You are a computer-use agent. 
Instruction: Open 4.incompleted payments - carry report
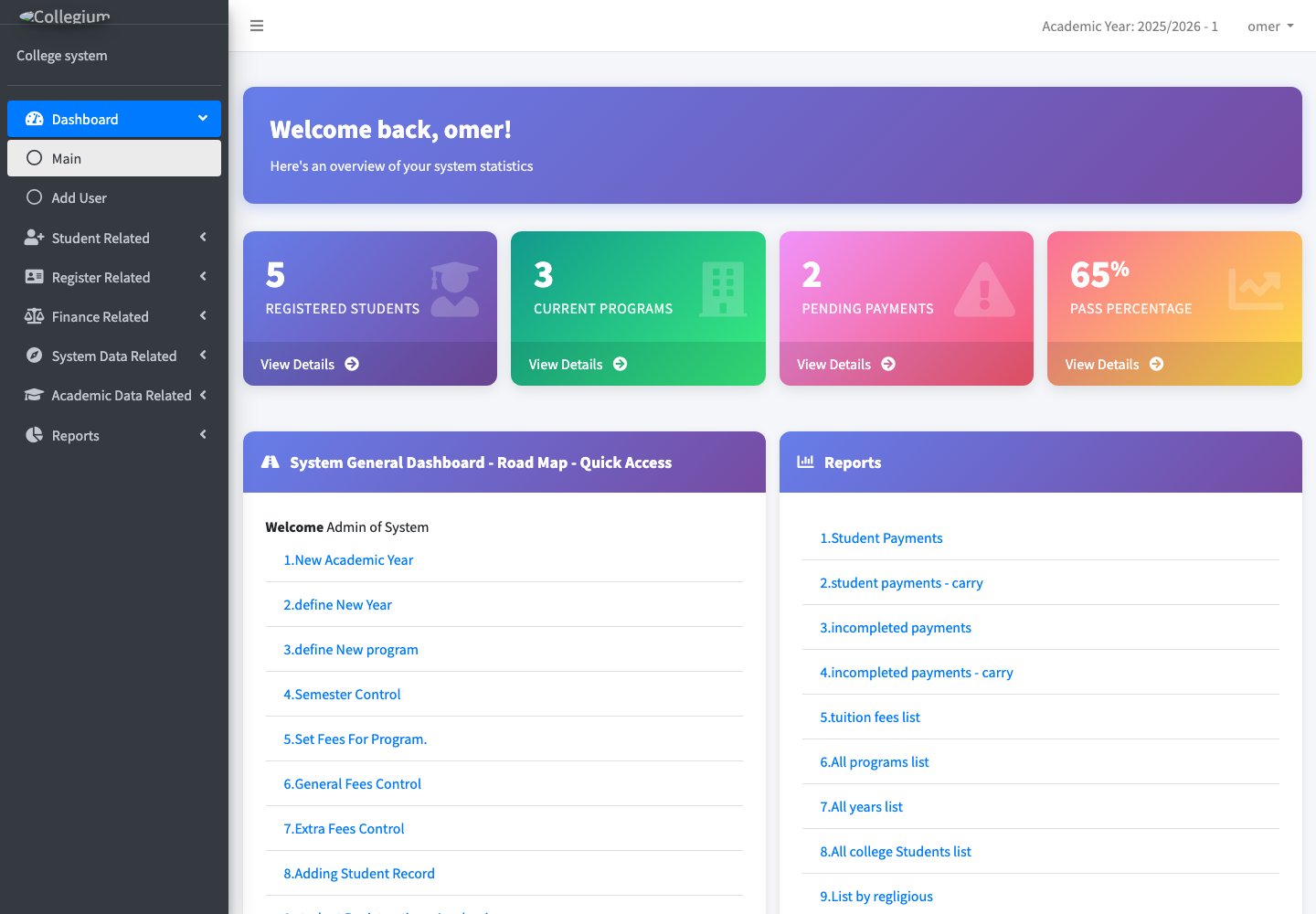click(x=917, y=672)
